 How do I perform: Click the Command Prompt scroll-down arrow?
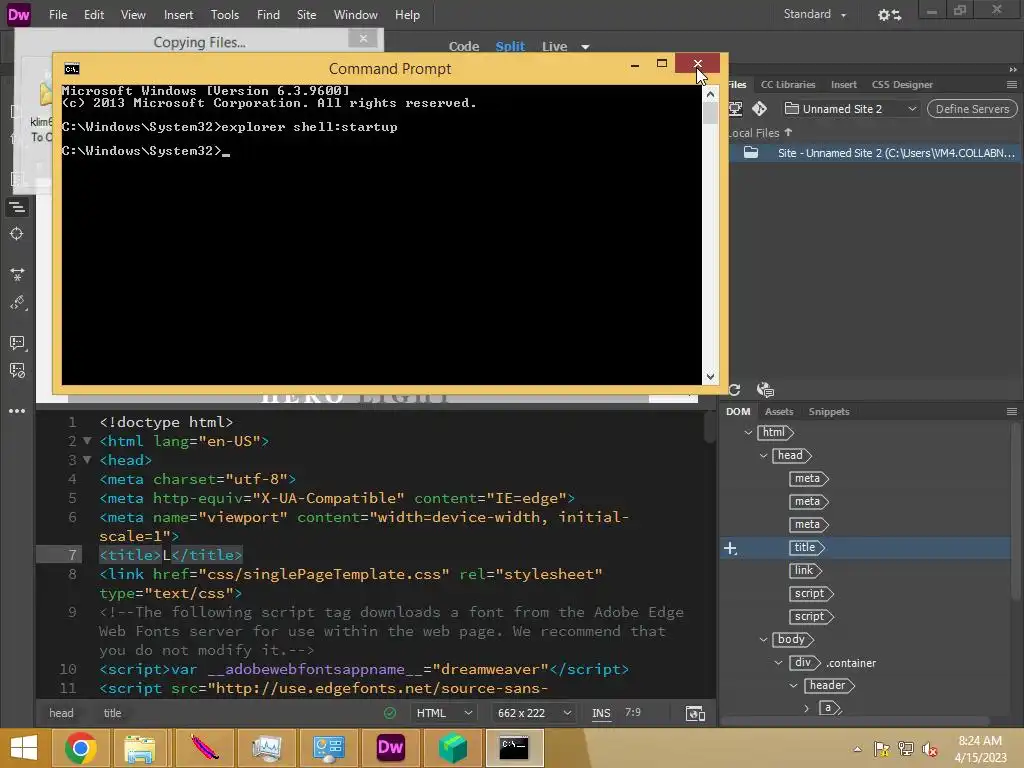tap(711, 377)
